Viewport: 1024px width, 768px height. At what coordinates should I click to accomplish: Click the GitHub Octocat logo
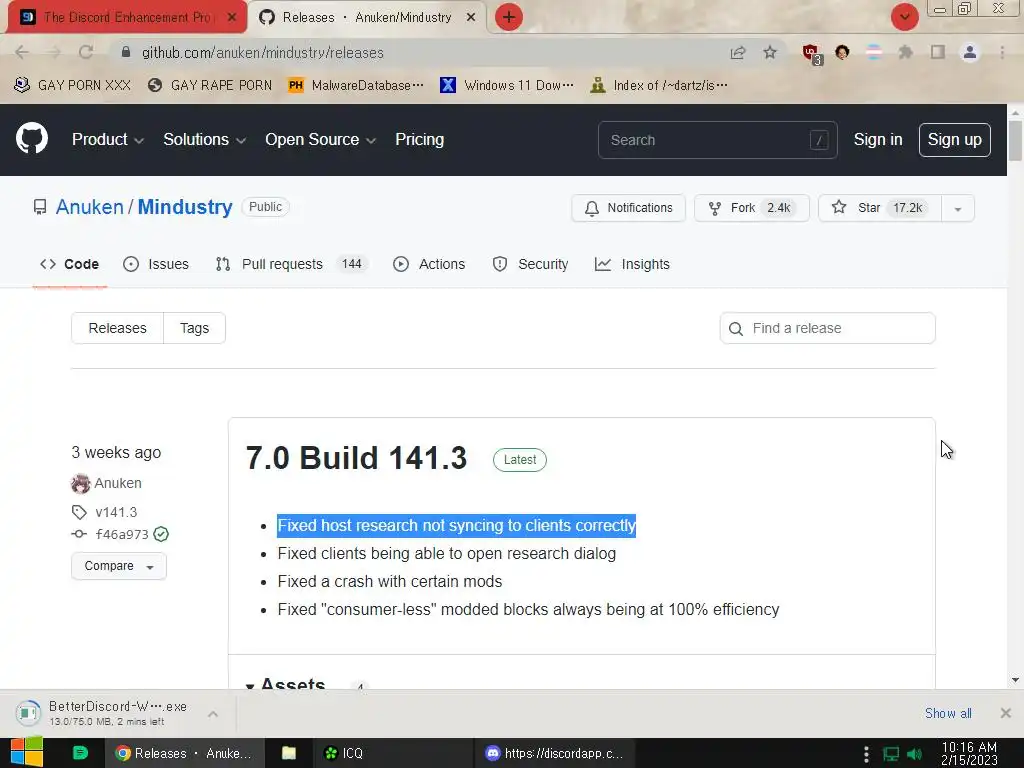(32, 138)
